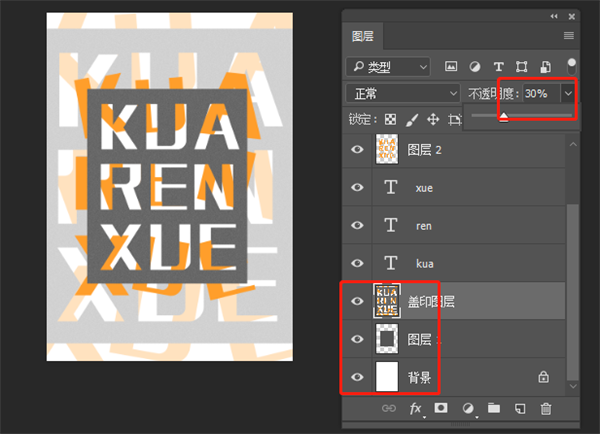The width and height of the screenshot is (600, 434).
Task: Create a new layer group folder
Action: tap(494, 408)
